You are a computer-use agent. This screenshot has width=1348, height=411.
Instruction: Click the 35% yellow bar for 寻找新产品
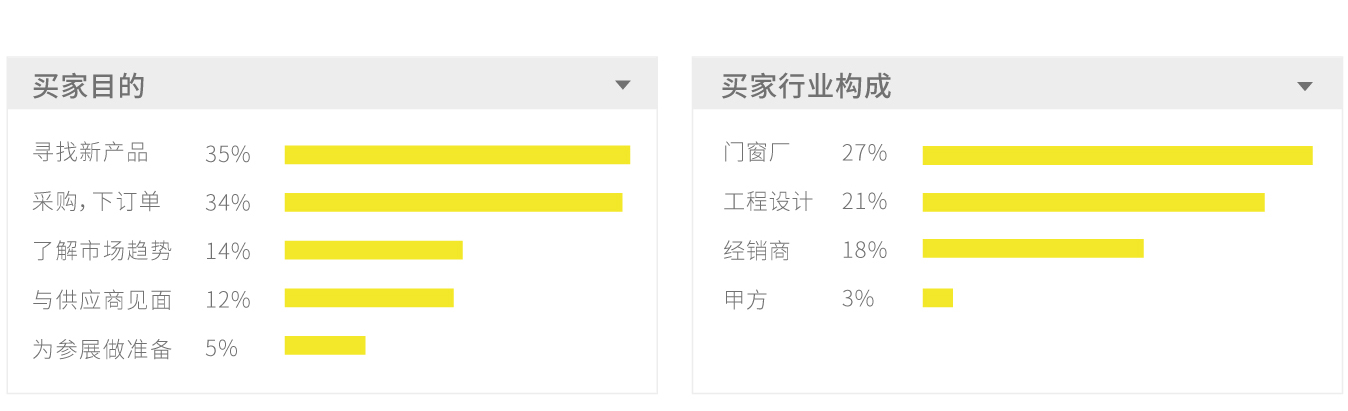click(x=457, y=154)
